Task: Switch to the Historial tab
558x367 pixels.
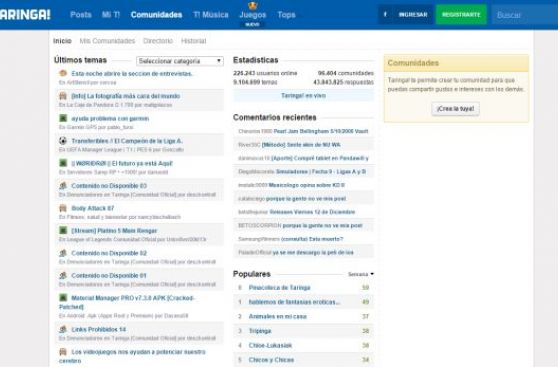Action: click(194, 41)
